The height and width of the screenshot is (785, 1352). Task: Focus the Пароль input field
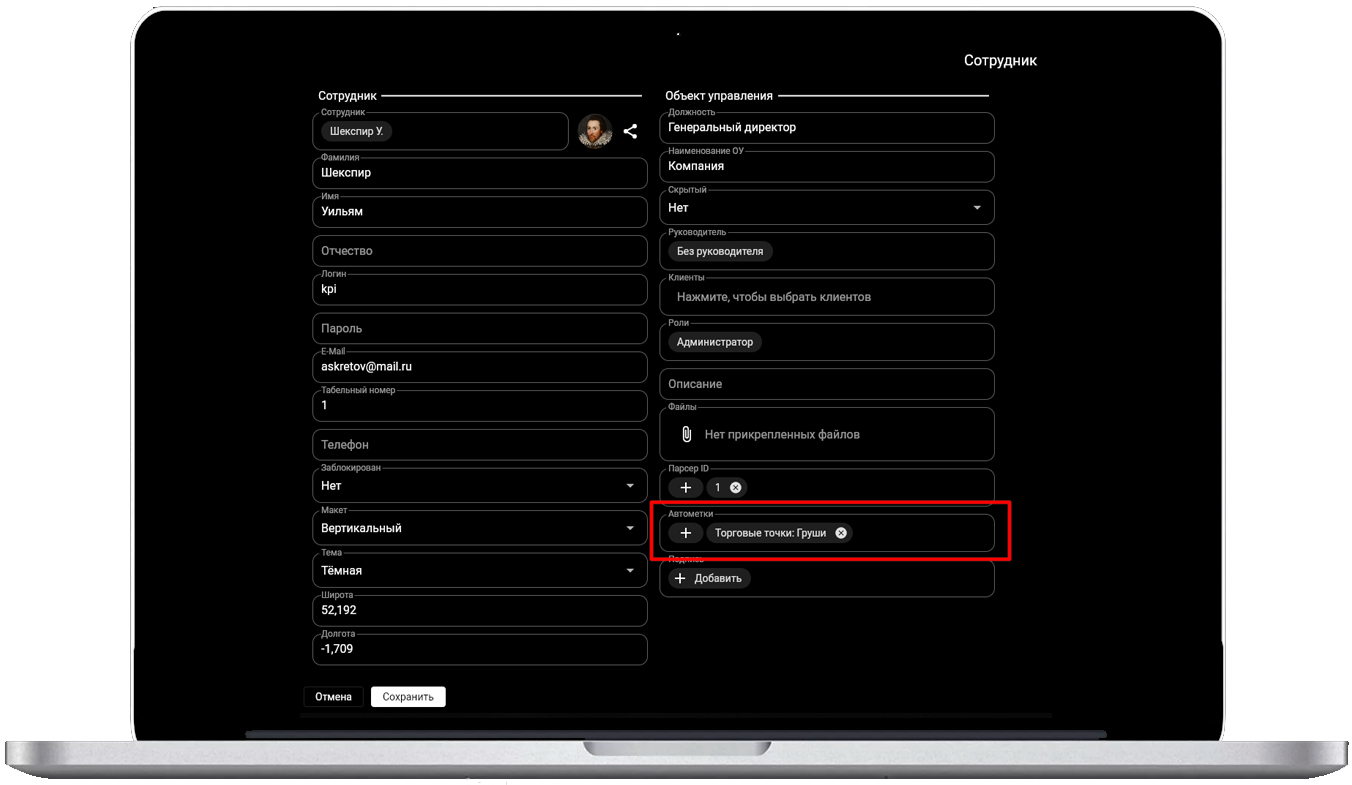[480, 328]
